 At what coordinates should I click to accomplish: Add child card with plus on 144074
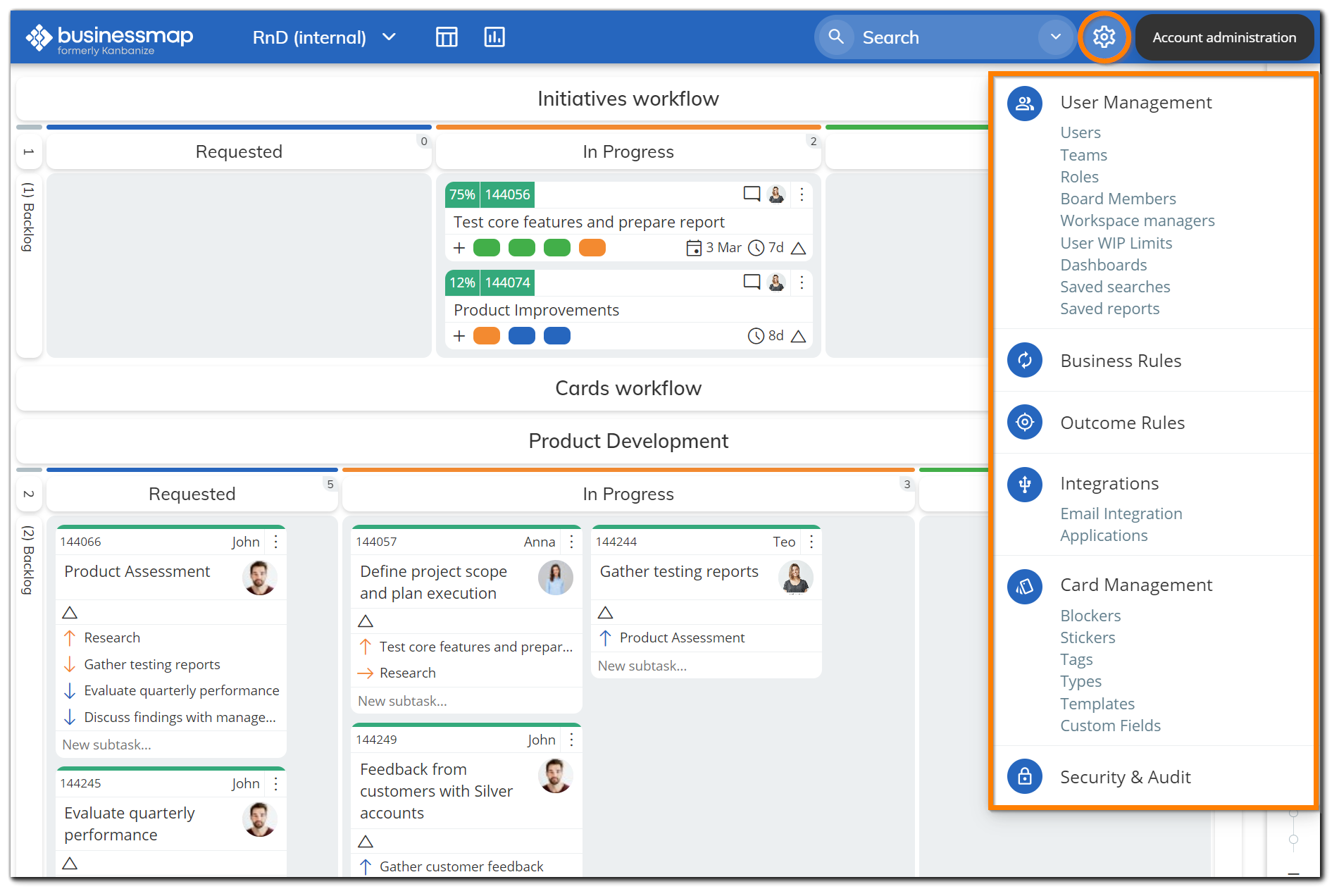459,336
